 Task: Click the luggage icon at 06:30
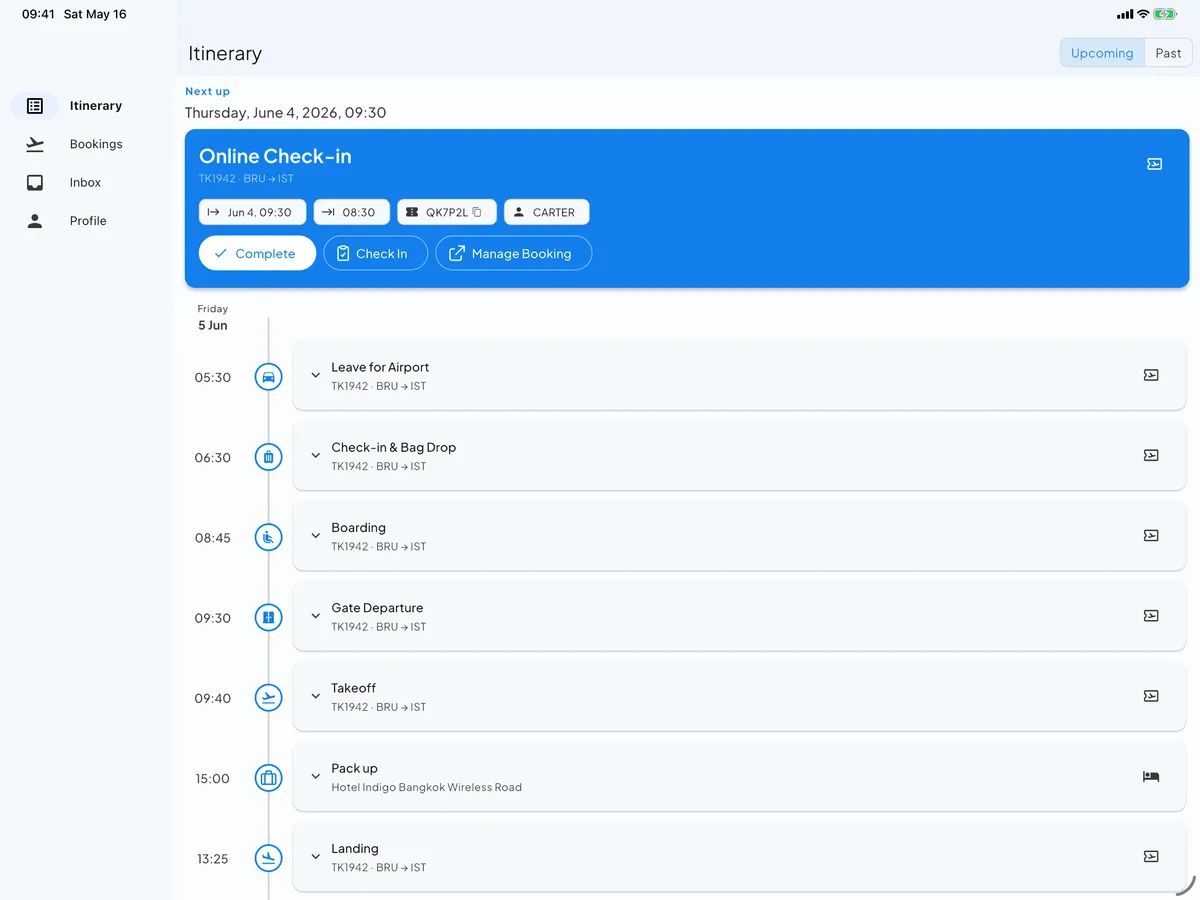click(268, 457)
